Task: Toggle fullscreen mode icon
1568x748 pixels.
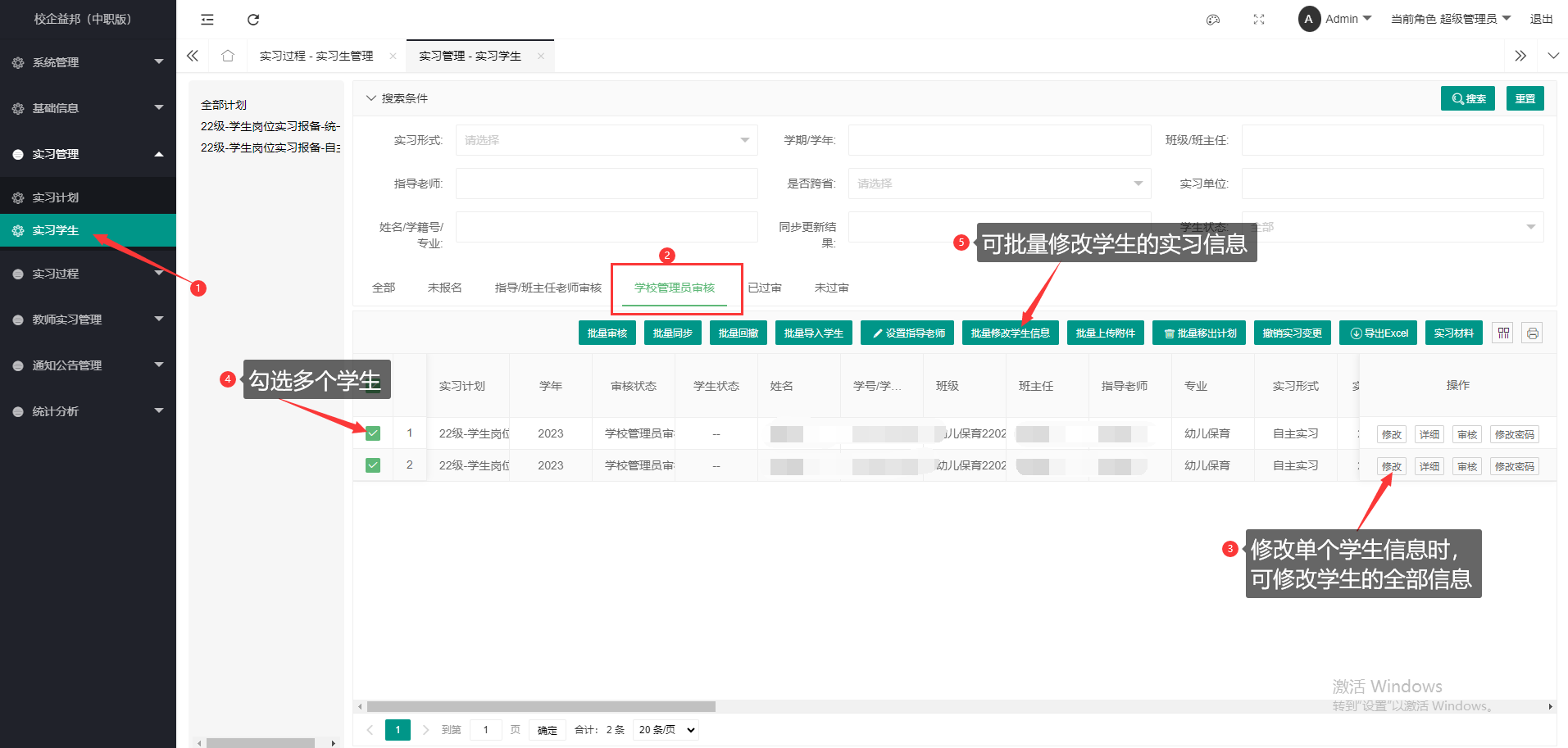Action: pyautogui.click(x=1259, y=20)
